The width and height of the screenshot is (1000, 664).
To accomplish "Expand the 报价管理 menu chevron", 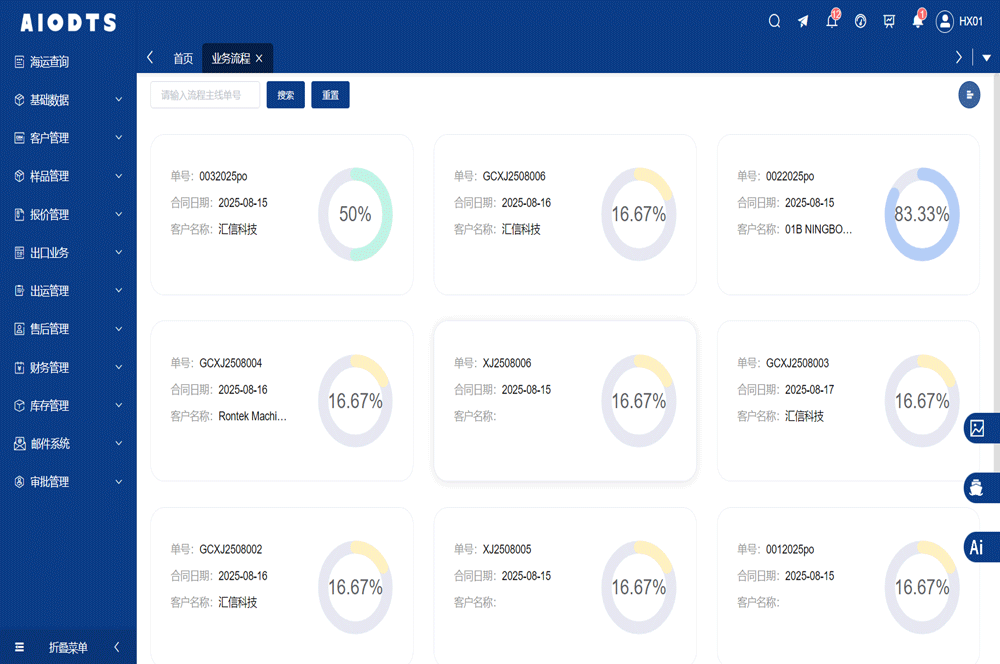I will 119,214.
